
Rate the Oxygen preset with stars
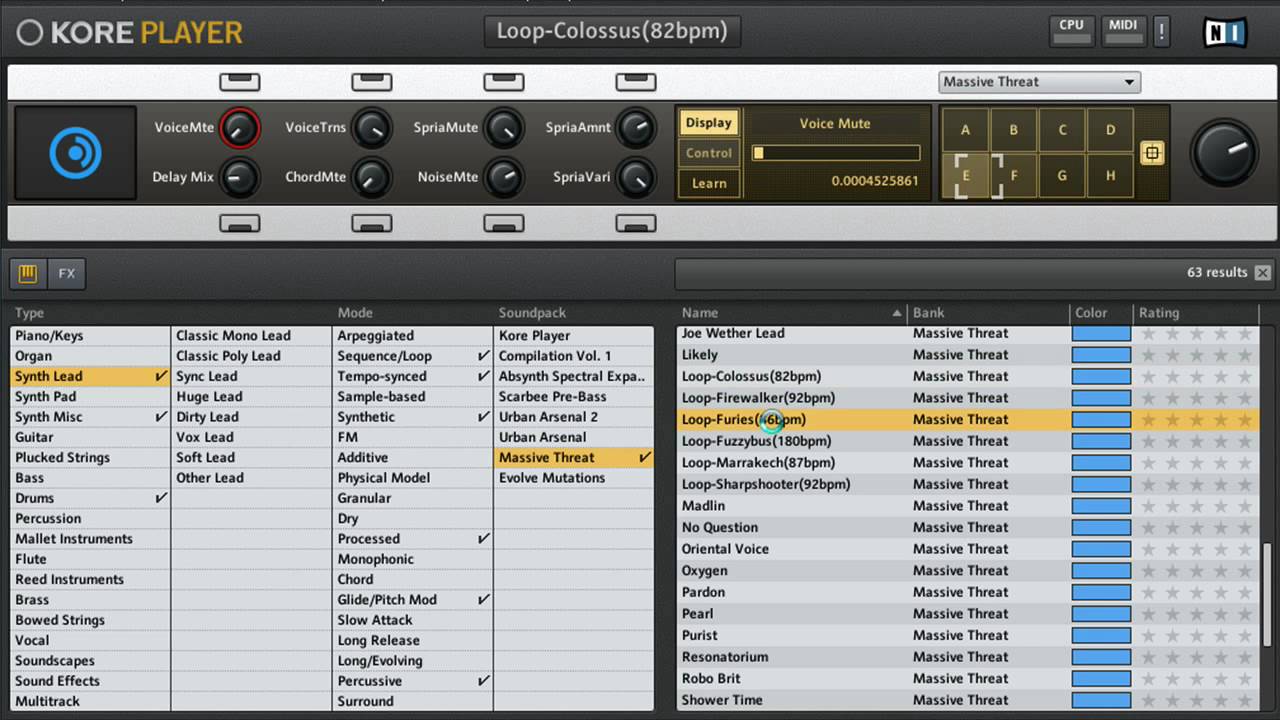tap(1196, 571)
